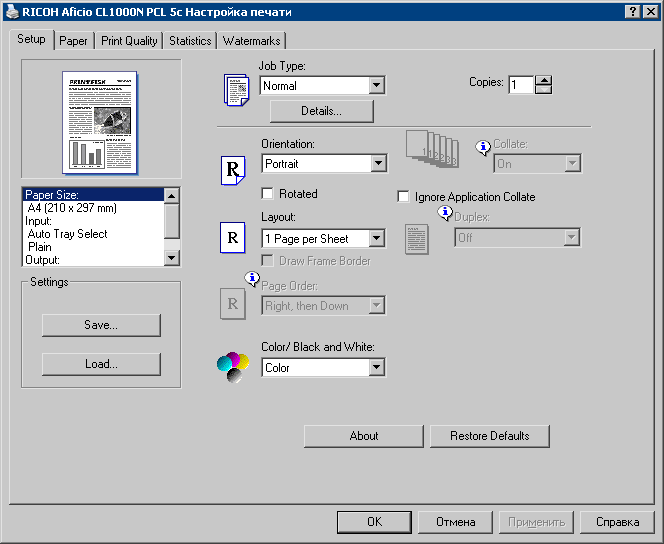Select Input: in the list
This screenshot has width=664, height=544.
click(x=93, y=221)
